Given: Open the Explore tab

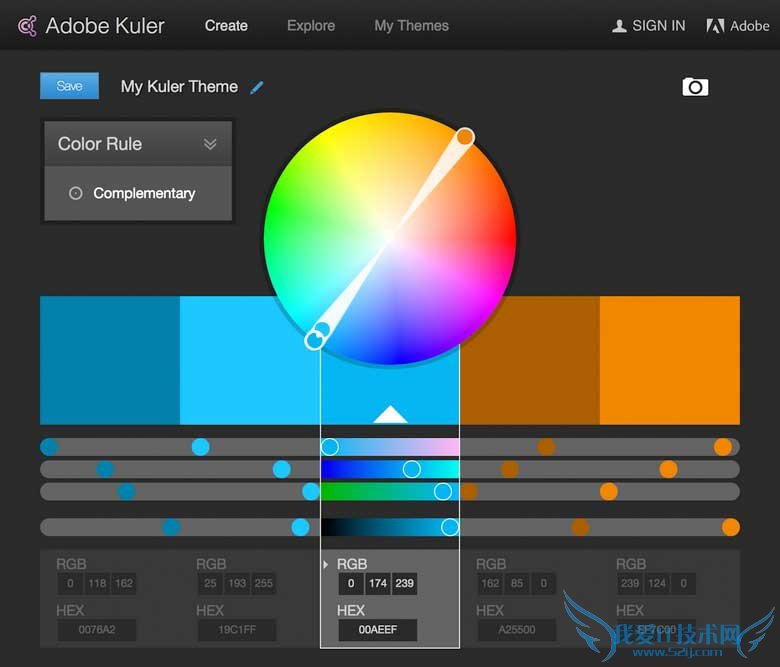Looking at the screenshot, I should [311, 26].
